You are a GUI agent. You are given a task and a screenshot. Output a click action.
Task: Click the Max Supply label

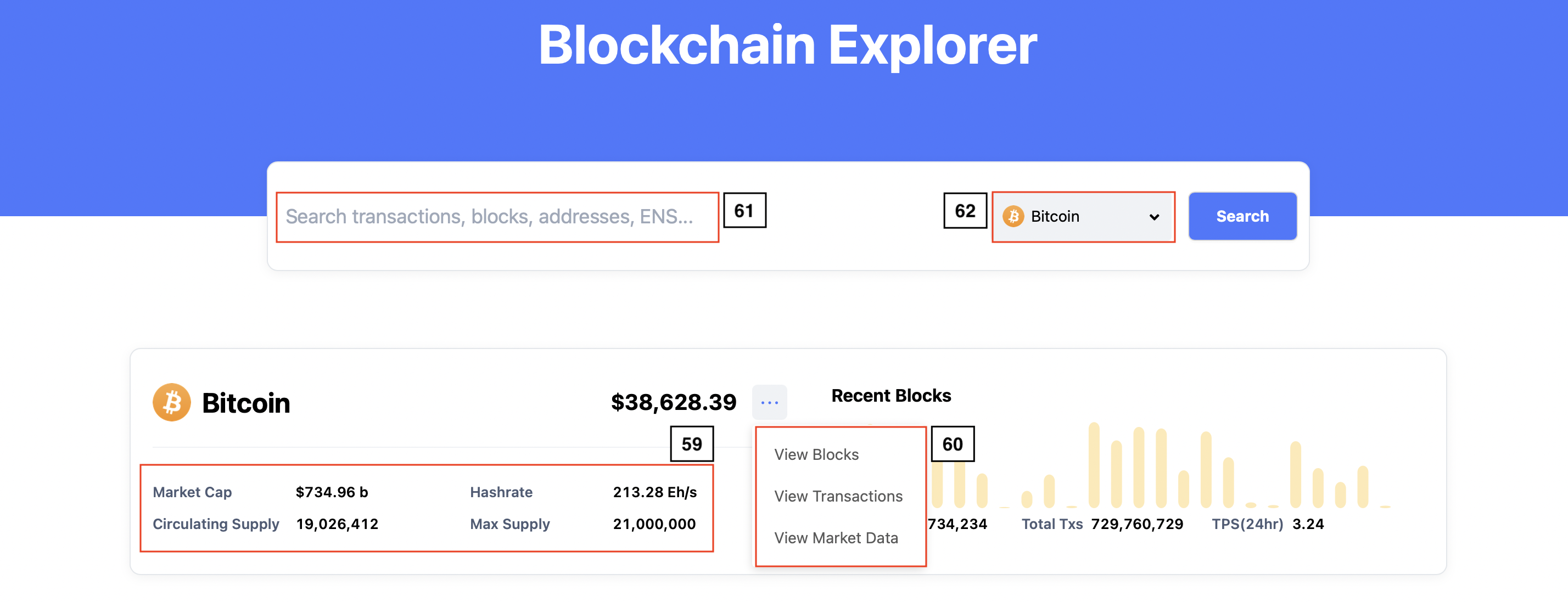pyautogui.click(x=509, y=524)
